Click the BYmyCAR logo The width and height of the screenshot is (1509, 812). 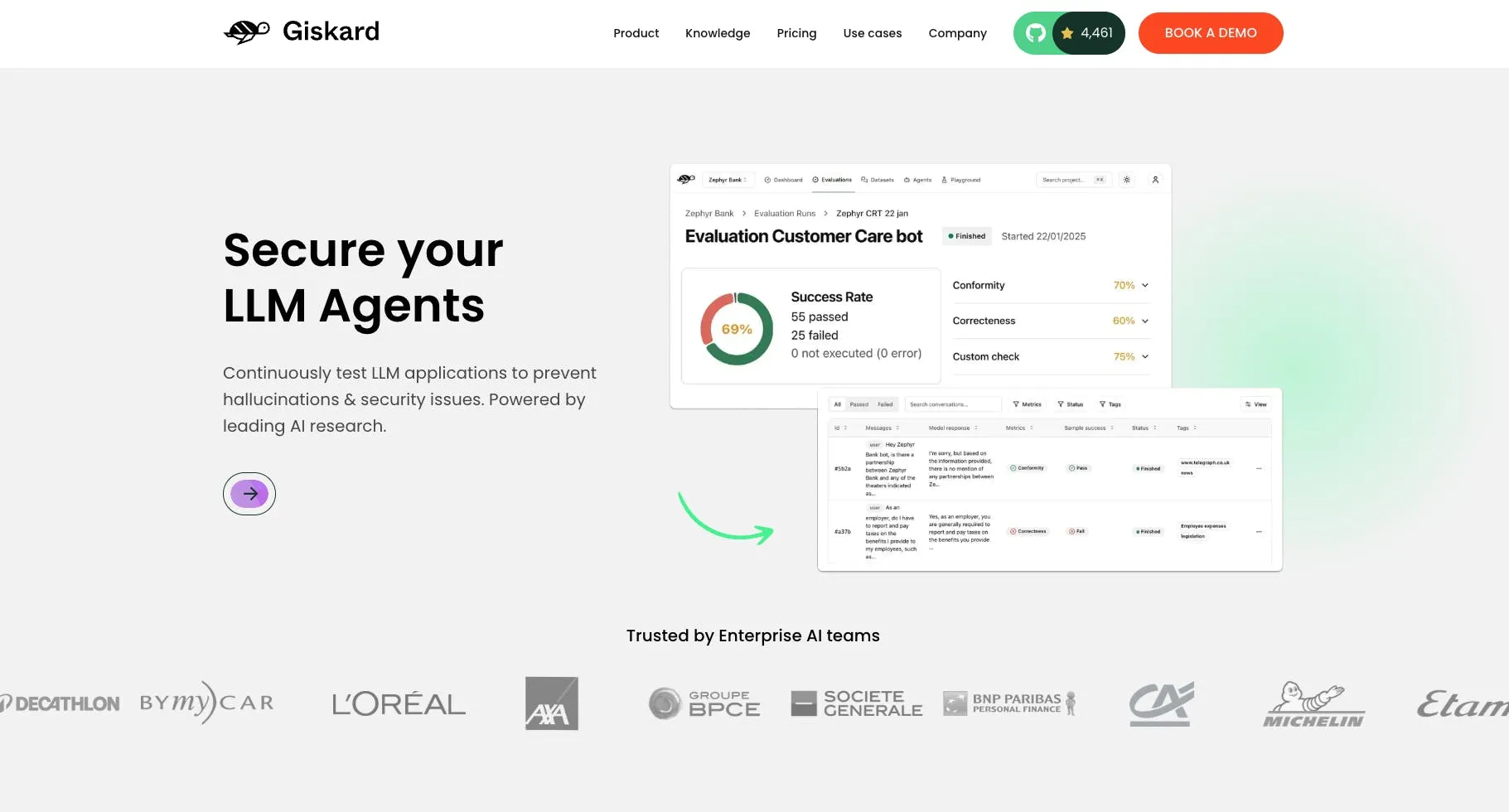pos(206,703)
